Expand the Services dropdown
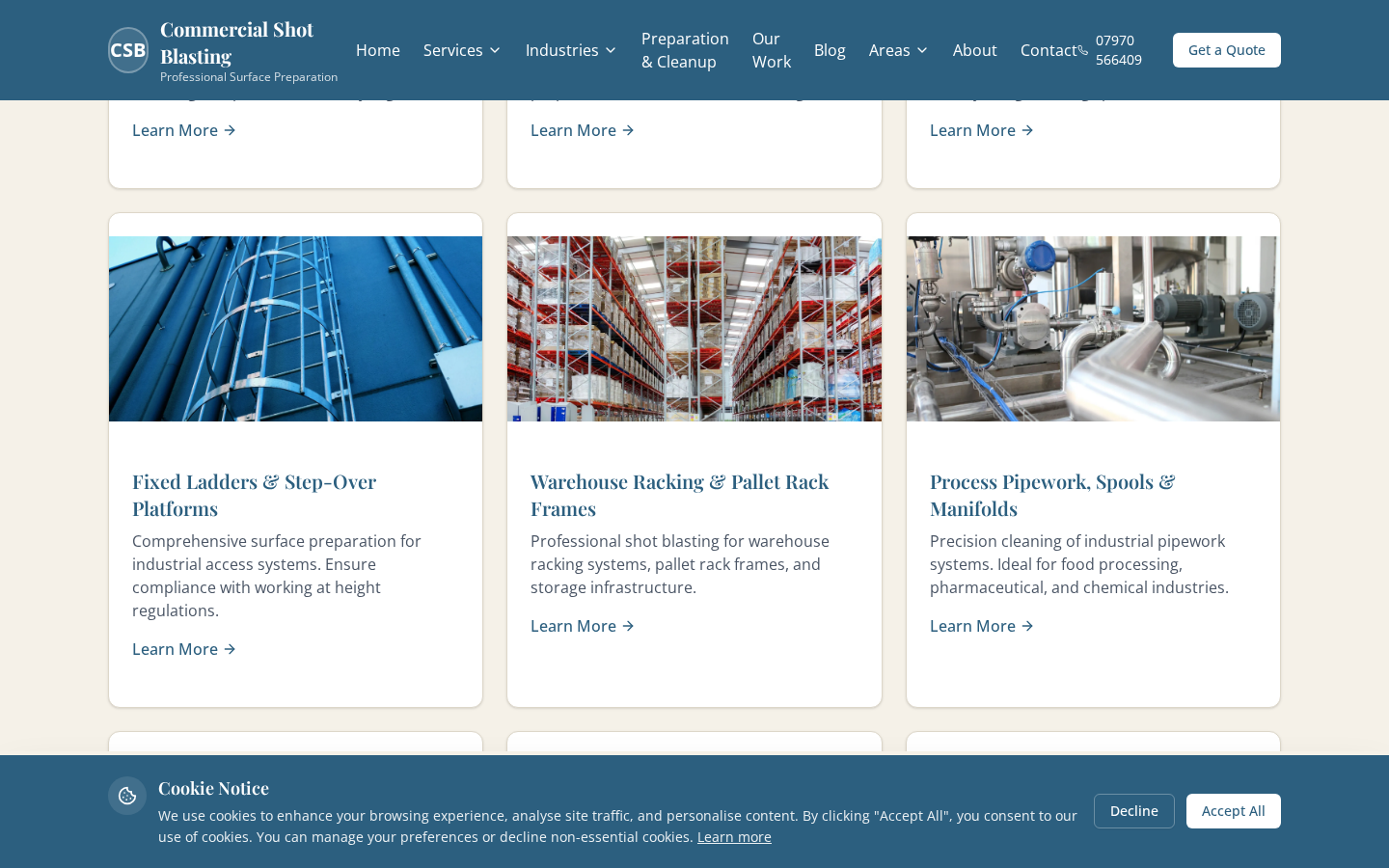Image resolution: width=1389 pixels, height=868 pixels. tap(462, 50)
